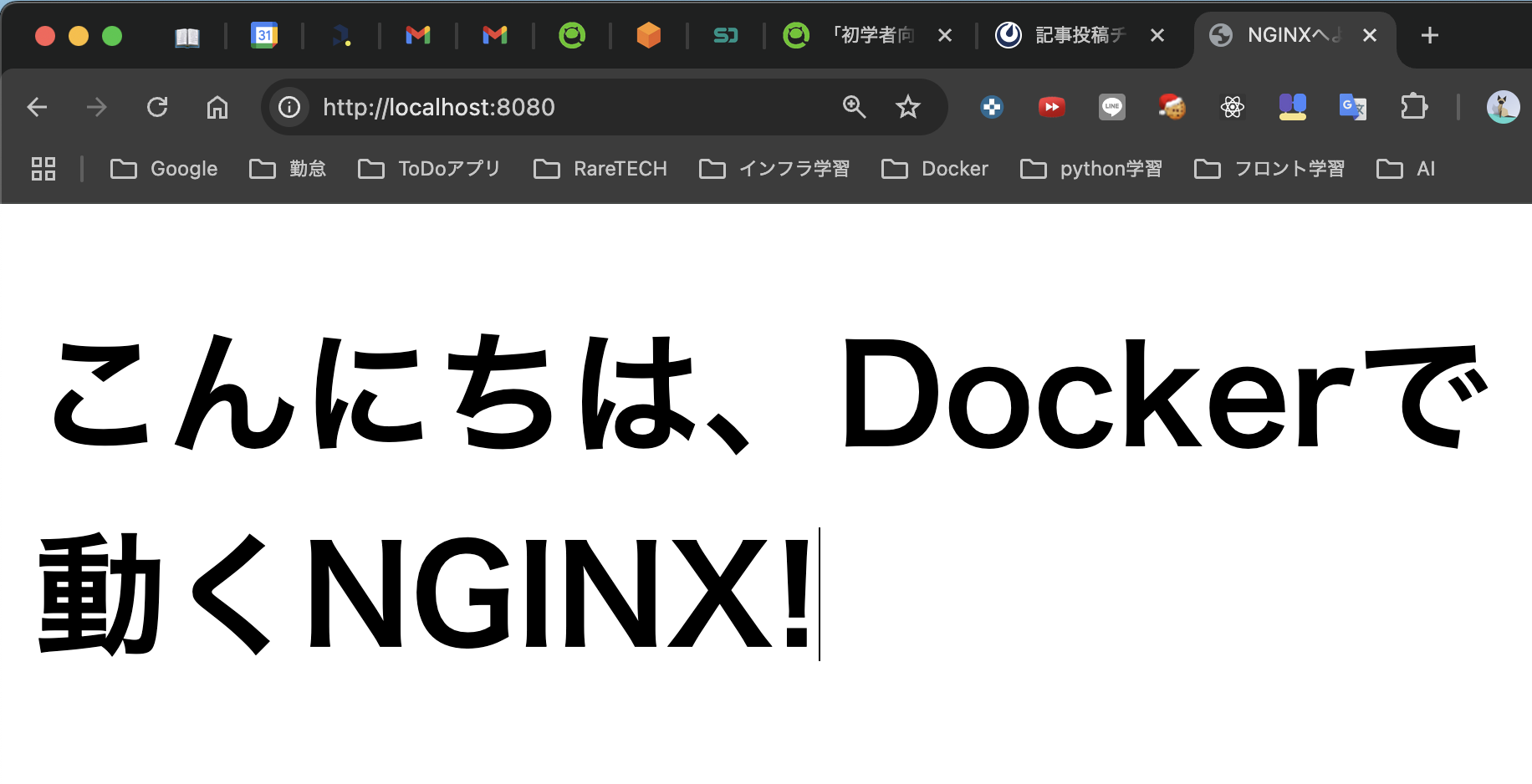Bookmark this page with the star
1532x784 pixels.
[908, 107]
